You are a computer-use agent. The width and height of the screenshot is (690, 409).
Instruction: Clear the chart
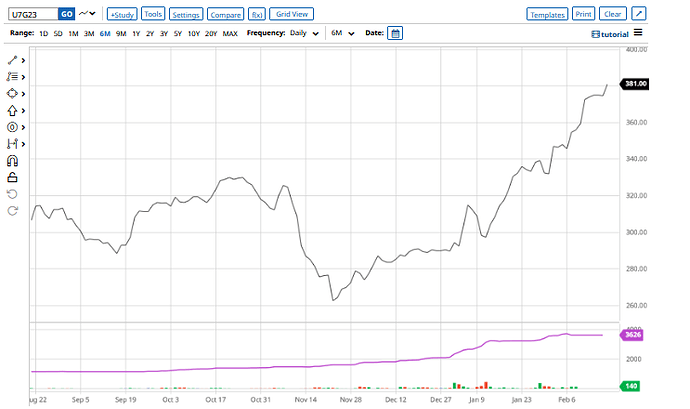[613, 14]
